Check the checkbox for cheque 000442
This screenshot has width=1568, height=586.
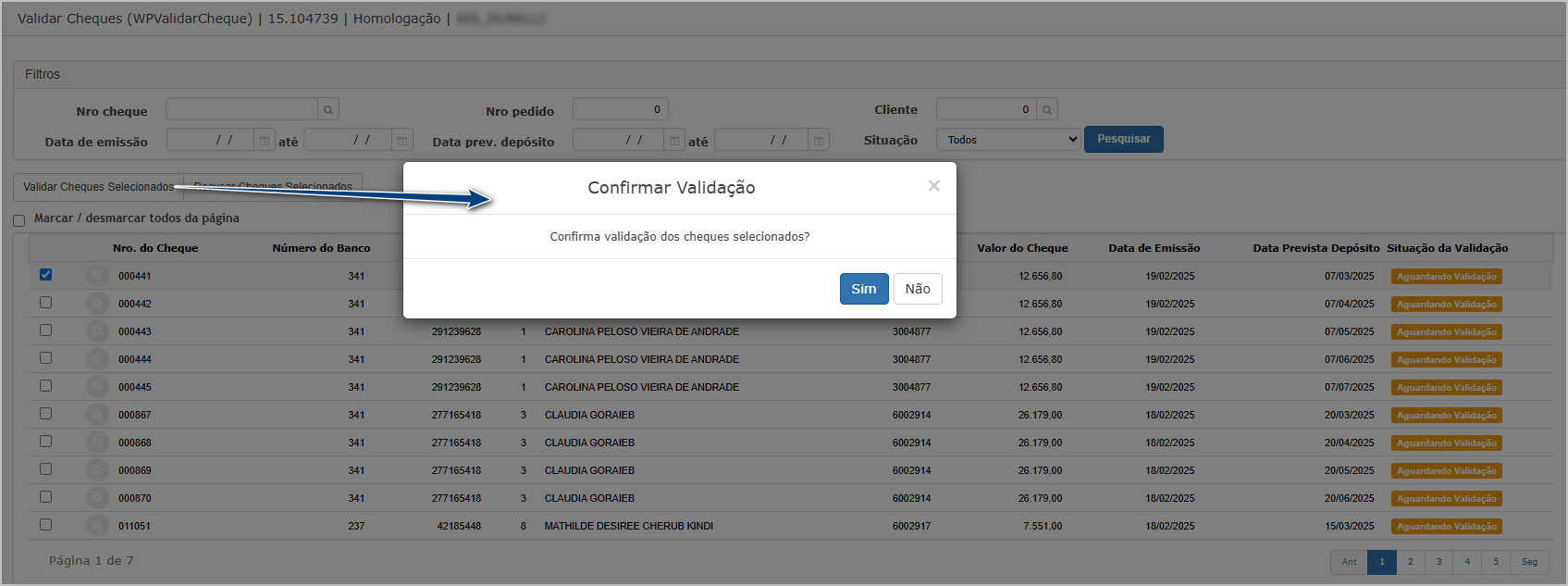pyautogui.click(x=46, y=303)
